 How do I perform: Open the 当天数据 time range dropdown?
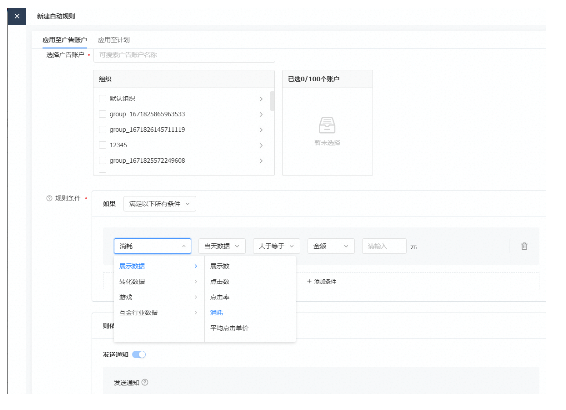[x=222, y=246]
